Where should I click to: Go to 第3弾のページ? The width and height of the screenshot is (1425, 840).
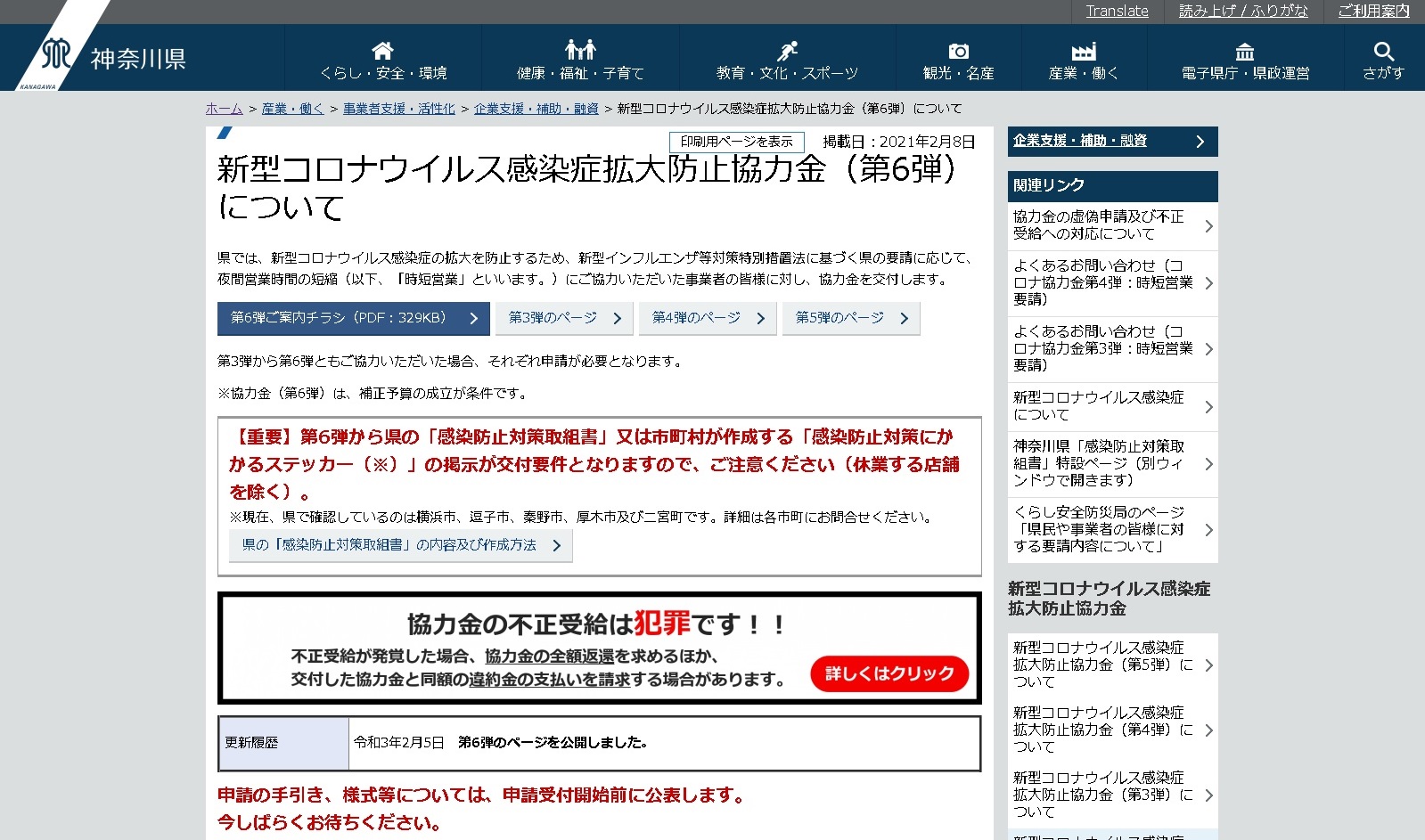[564, 318]
